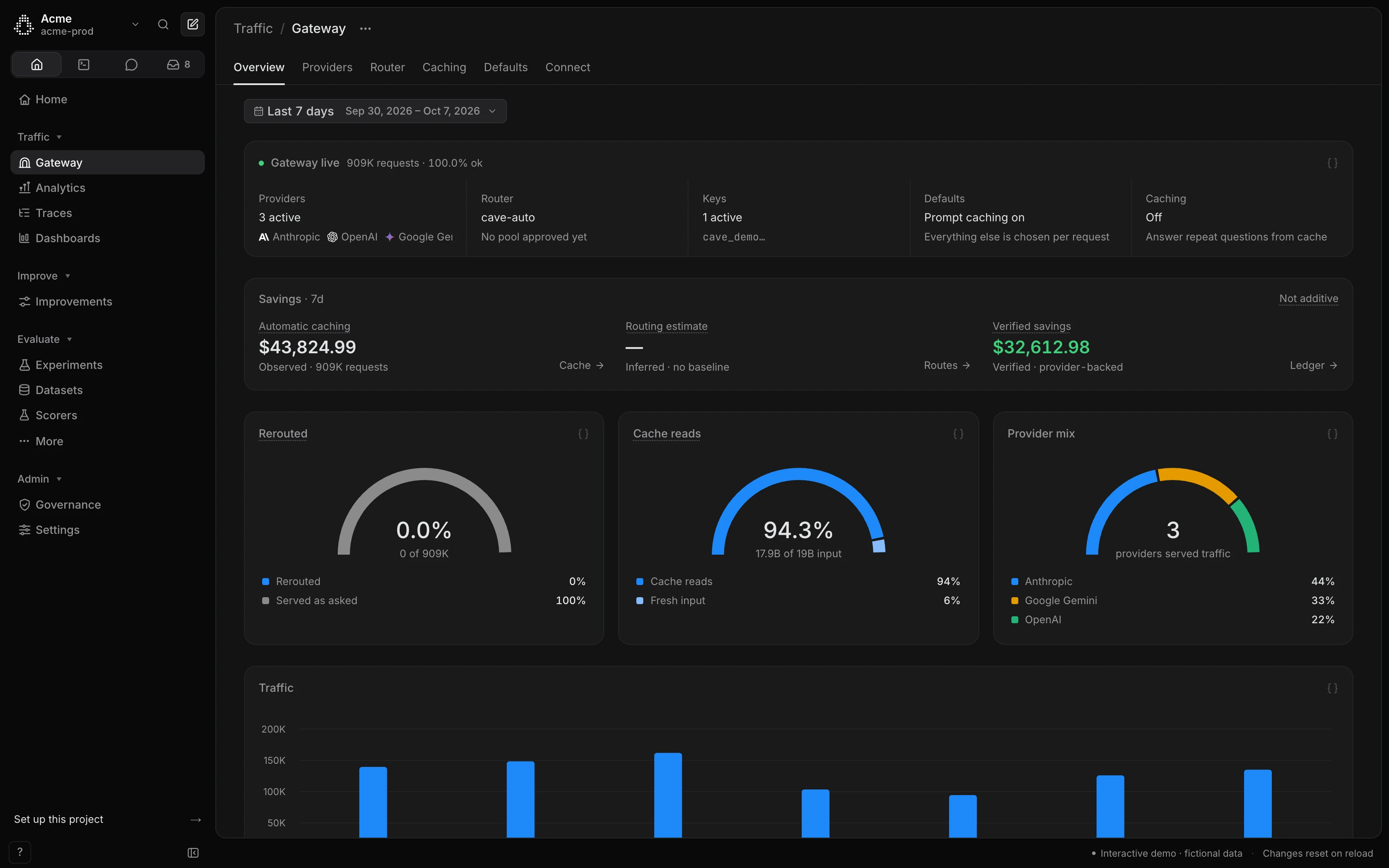Click the braces icon on Gateway live card
This screenshot has width=1389, height=868.
pos(1332,163)
